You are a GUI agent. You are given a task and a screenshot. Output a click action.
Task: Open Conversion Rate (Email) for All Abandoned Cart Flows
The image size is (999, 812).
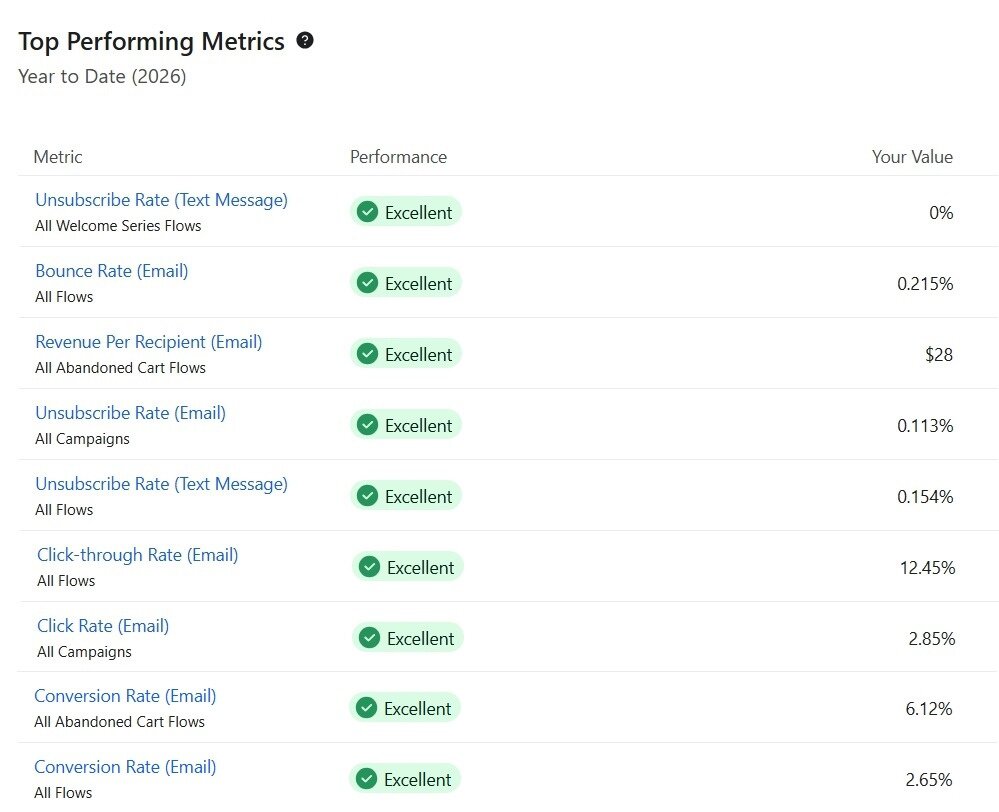(125, 696)
